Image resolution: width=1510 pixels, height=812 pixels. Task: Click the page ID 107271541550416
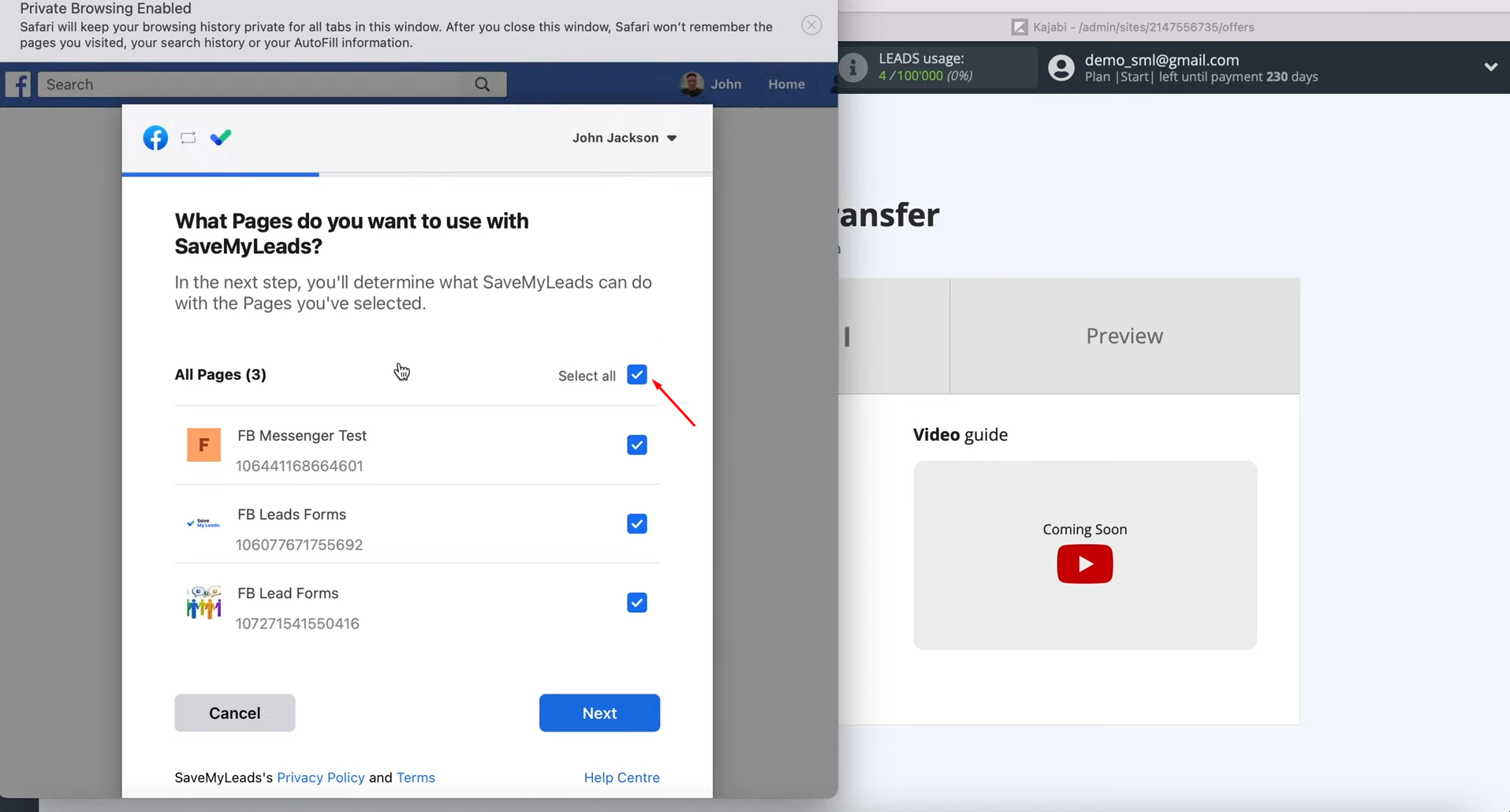click(297, 624)
